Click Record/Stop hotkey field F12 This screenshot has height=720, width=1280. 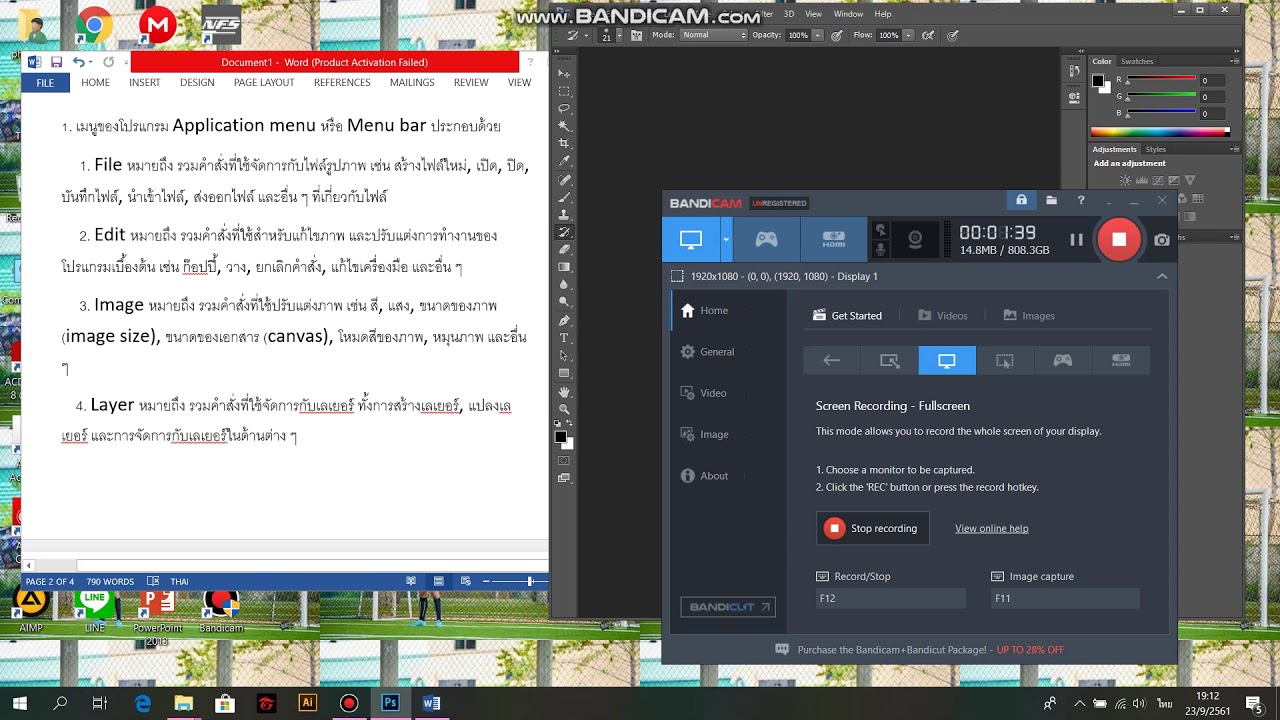pyautogui.click(x=890, y=598)
